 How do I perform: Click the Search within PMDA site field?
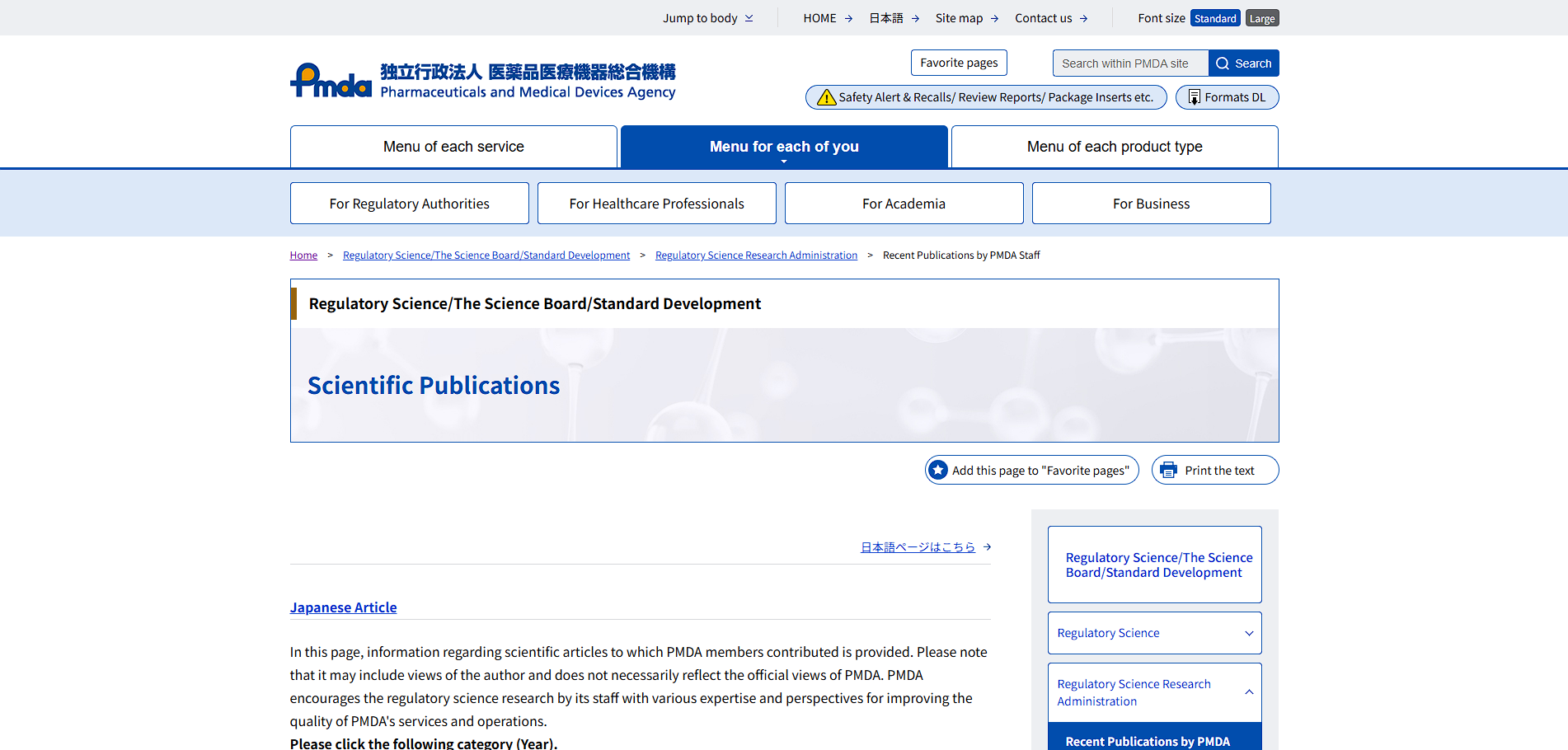click(1129, 63)
